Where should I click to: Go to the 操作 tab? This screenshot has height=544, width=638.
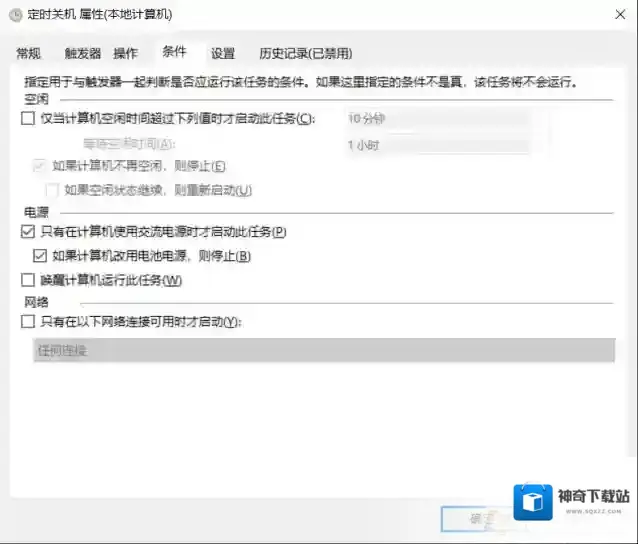pyautogui.click(x=125, y=53)
